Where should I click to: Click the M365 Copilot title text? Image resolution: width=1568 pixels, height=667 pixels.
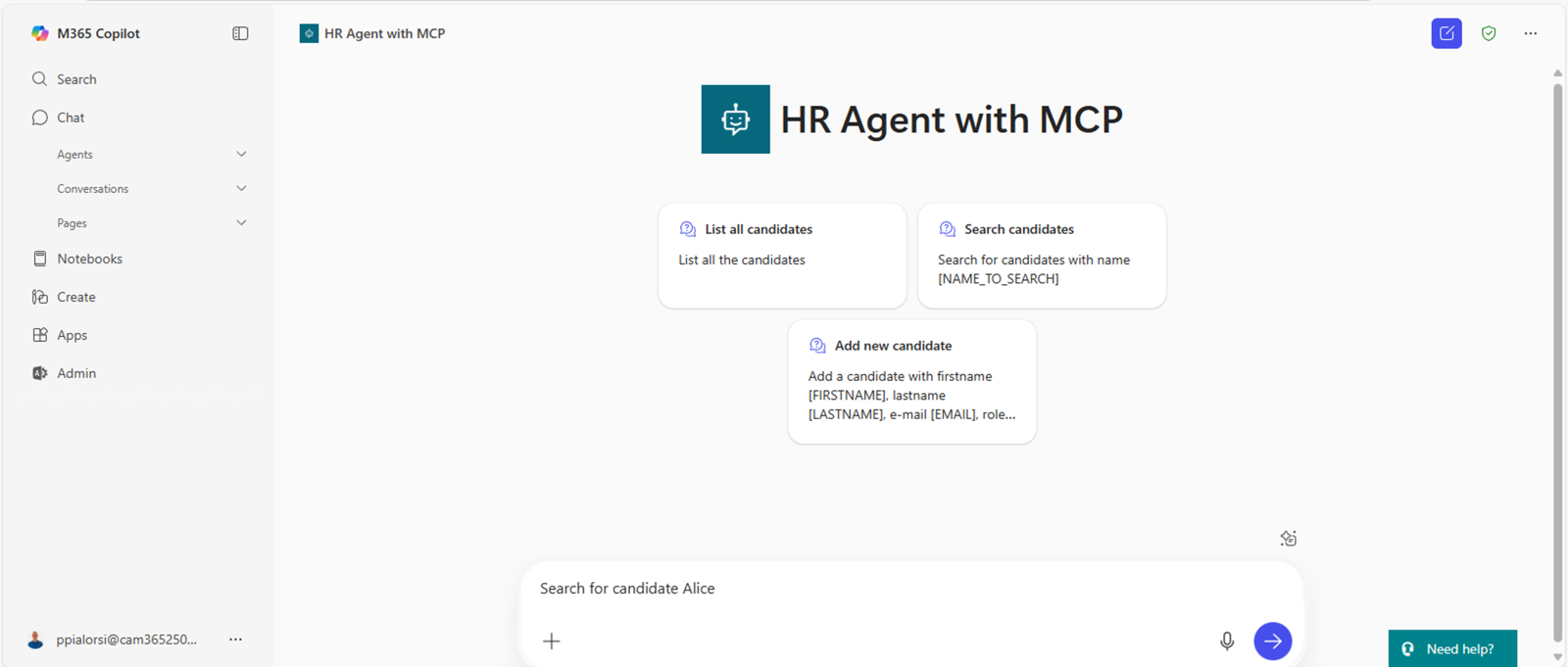click(x=98, y=33)
